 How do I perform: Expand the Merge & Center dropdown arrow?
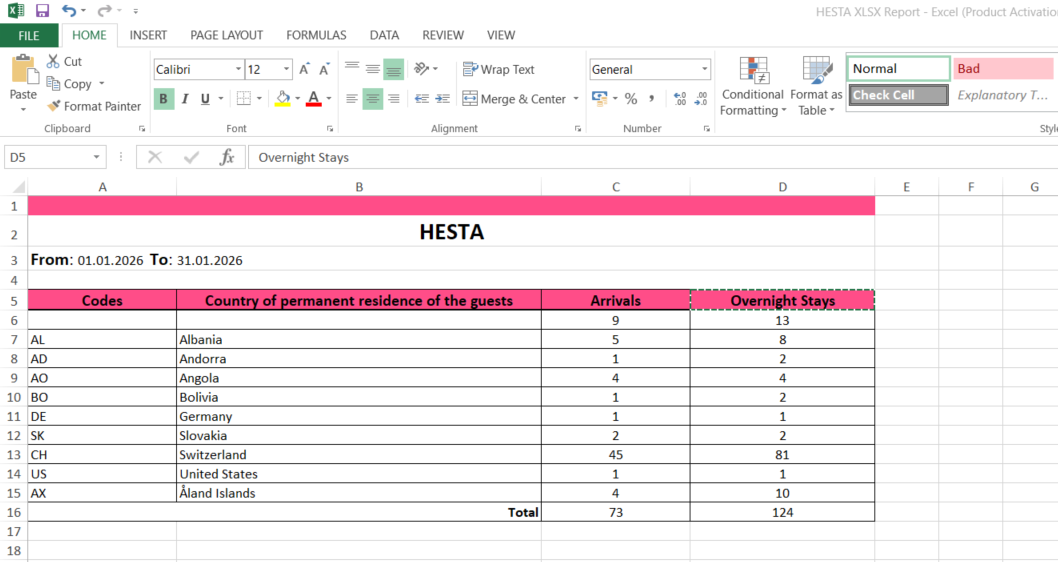pos(576,99)
